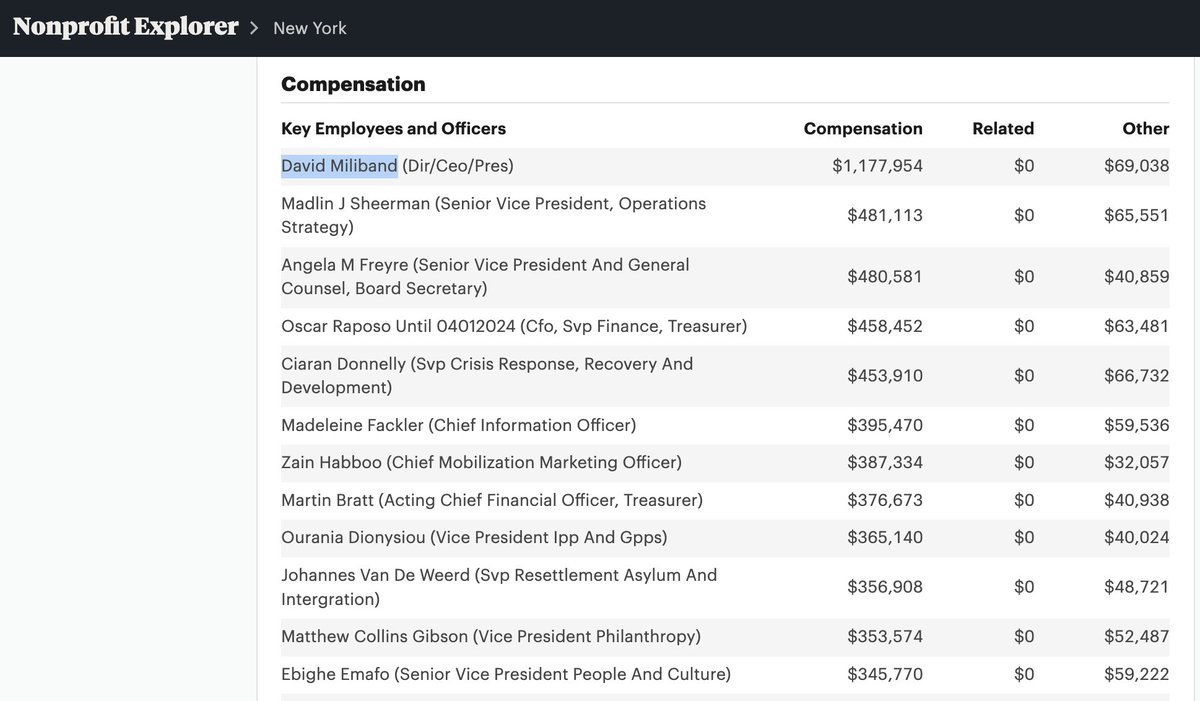Click the breadcrumb chevron separator
The height and width of the screenshot is (701, 1200).
(x=256, y=28)
